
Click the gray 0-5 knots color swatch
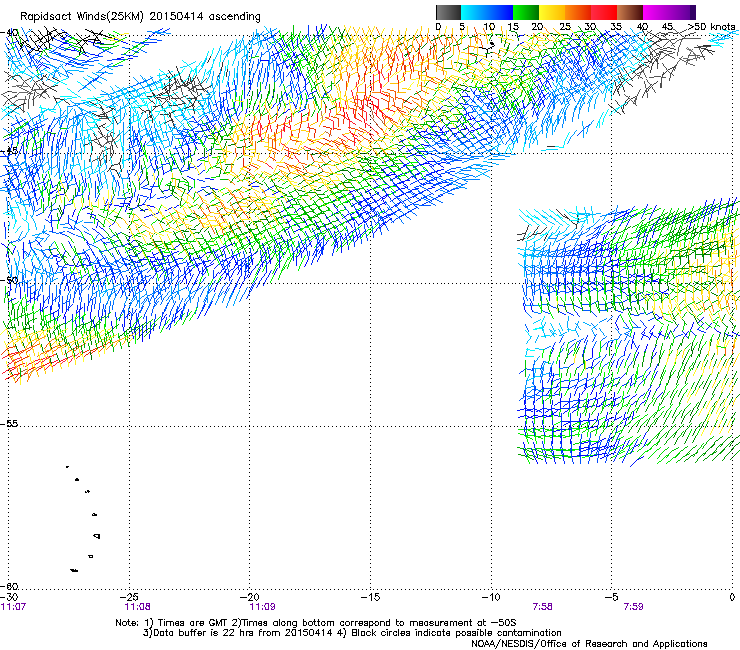[x=449, y=12]
